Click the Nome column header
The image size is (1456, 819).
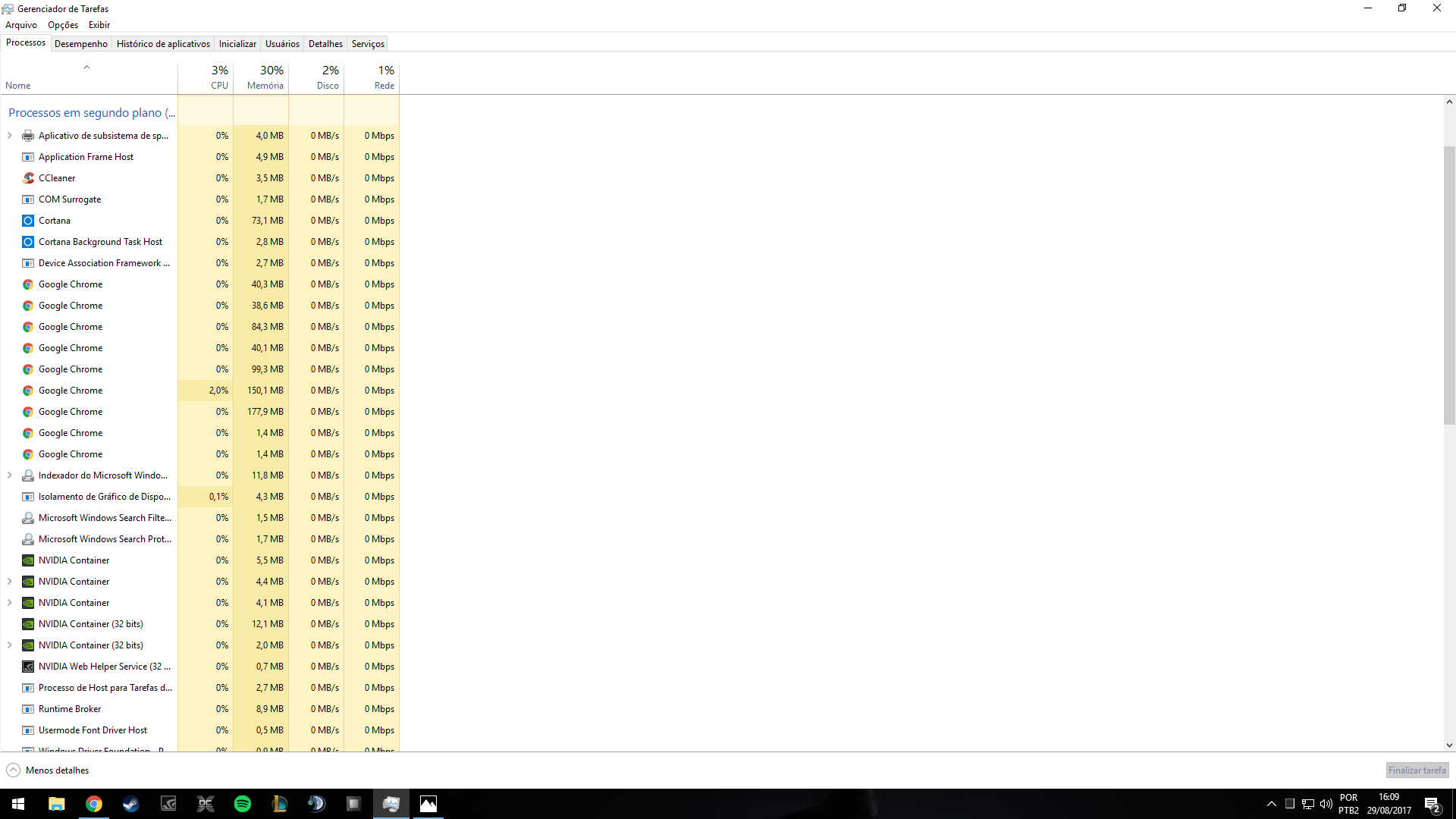tap(89, 77)
